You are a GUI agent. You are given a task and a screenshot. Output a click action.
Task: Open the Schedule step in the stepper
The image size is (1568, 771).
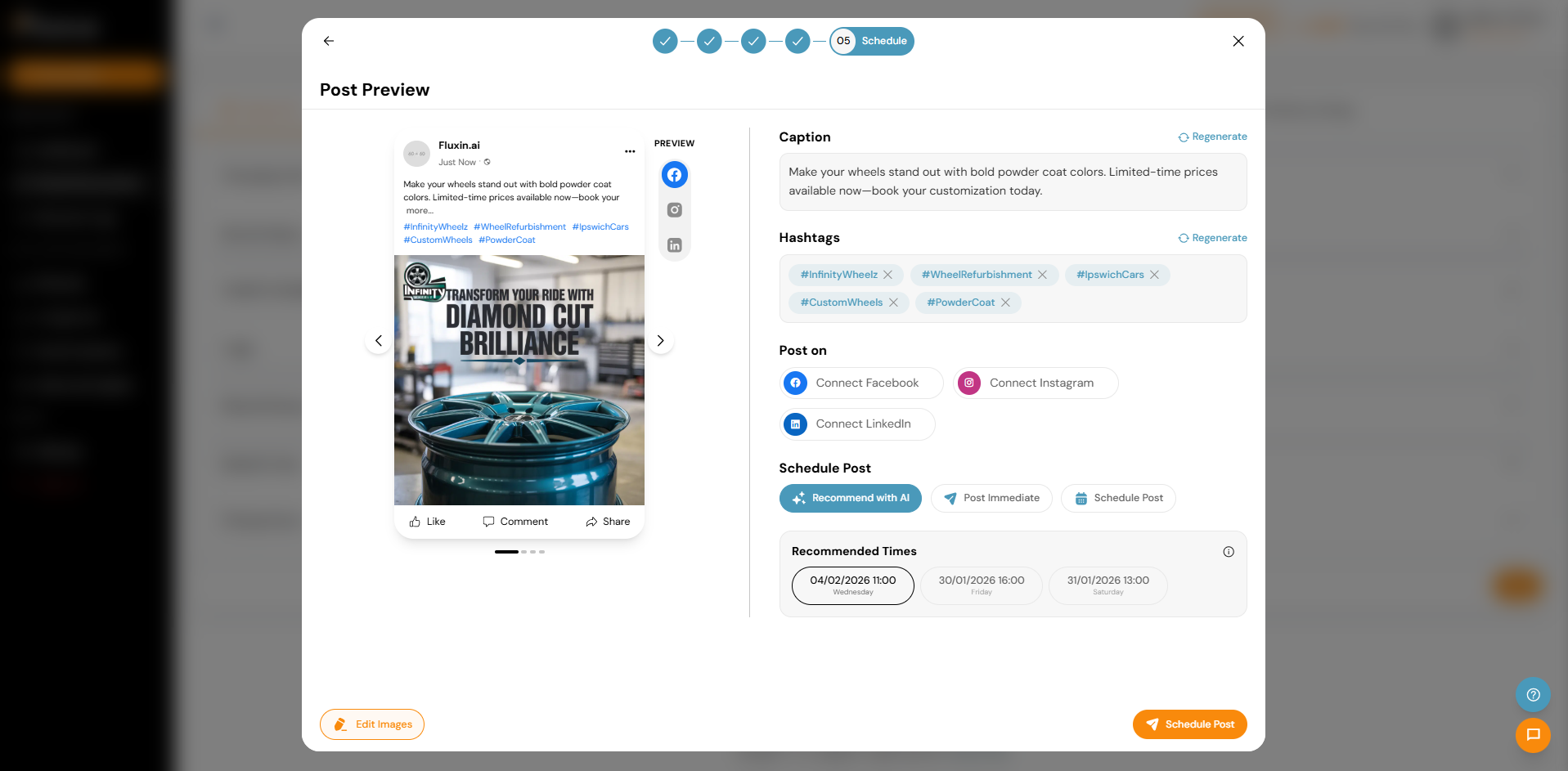(x=870, y=40)
